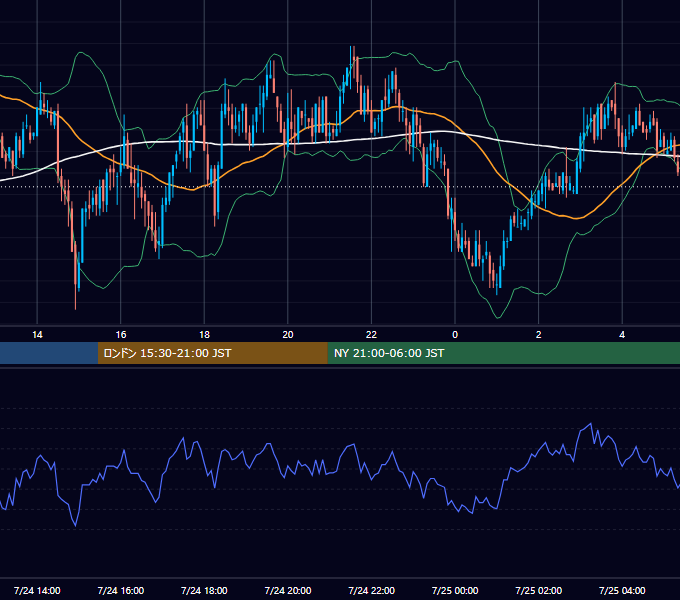Click the NY 21:00-06:00 JST session bar
Image resolution: width=680 pixels, height=600 pixels.
pos(503,353)
